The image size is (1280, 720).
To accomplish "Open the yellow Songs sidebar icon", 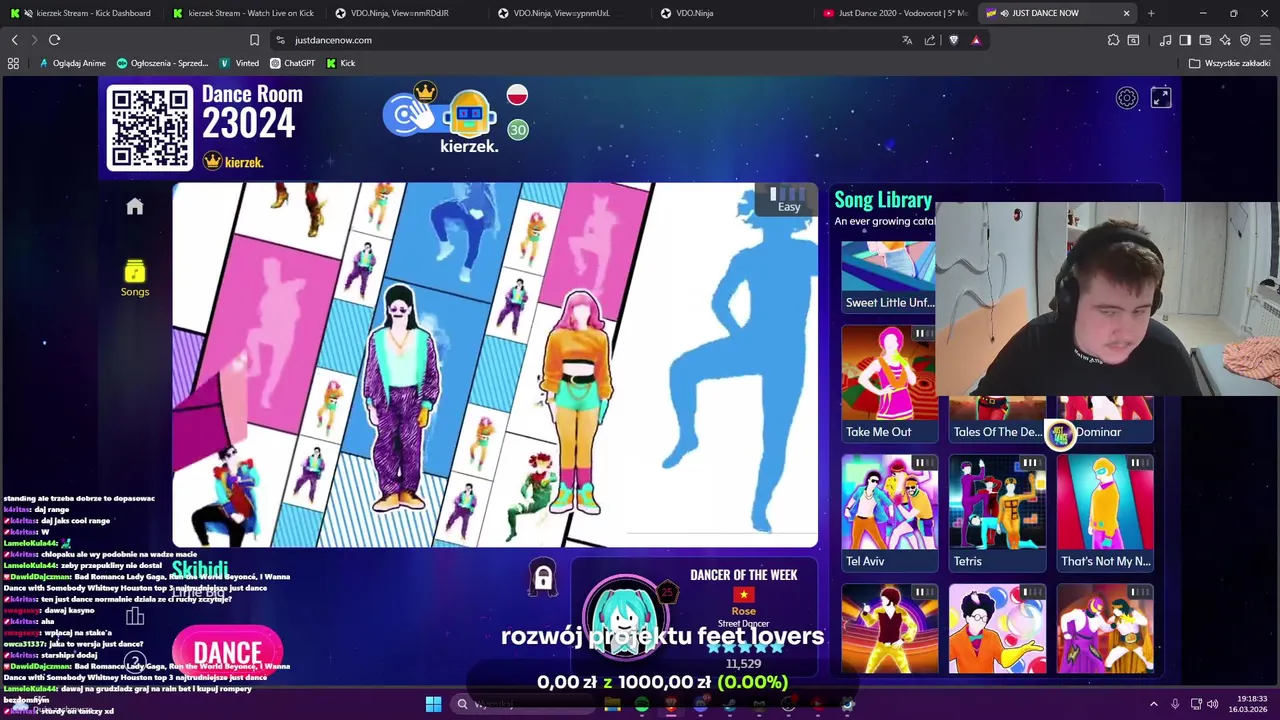I will (x=135, y=279).
